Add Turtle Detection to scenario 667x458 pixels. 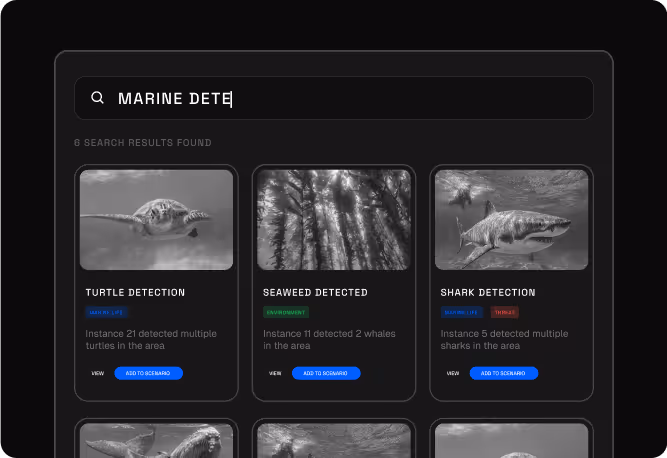point(148,373)
